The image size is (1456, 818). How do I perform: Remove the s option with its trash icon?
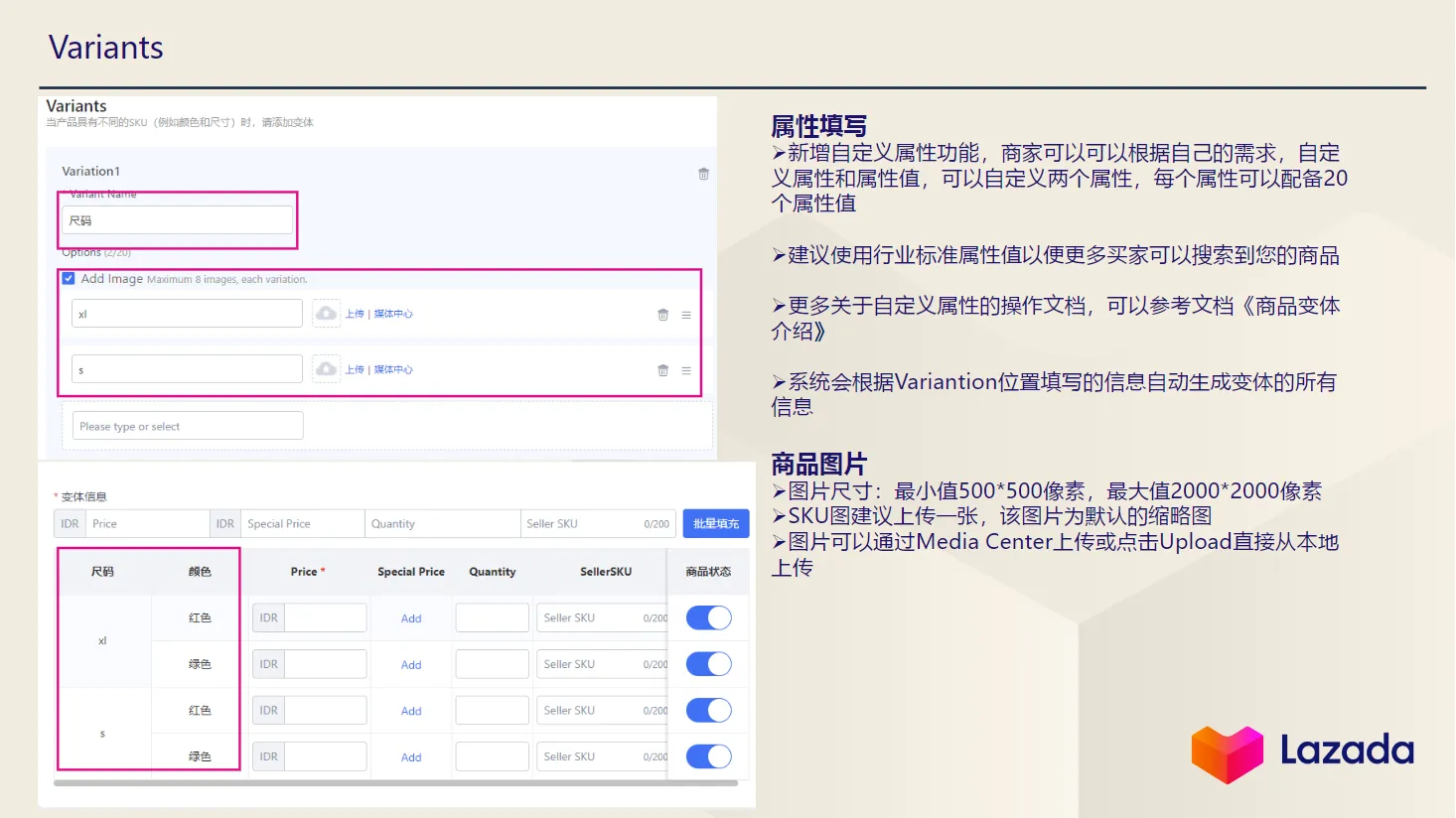(x=662, y=369)
